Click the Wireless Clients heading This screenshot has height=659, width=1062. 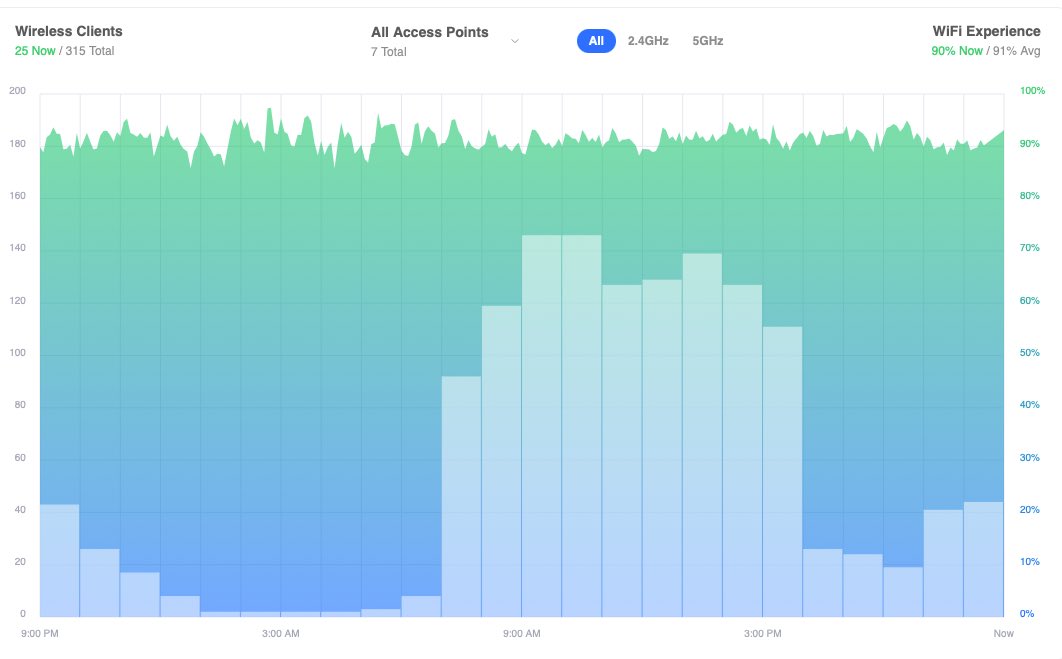[68, 31]
